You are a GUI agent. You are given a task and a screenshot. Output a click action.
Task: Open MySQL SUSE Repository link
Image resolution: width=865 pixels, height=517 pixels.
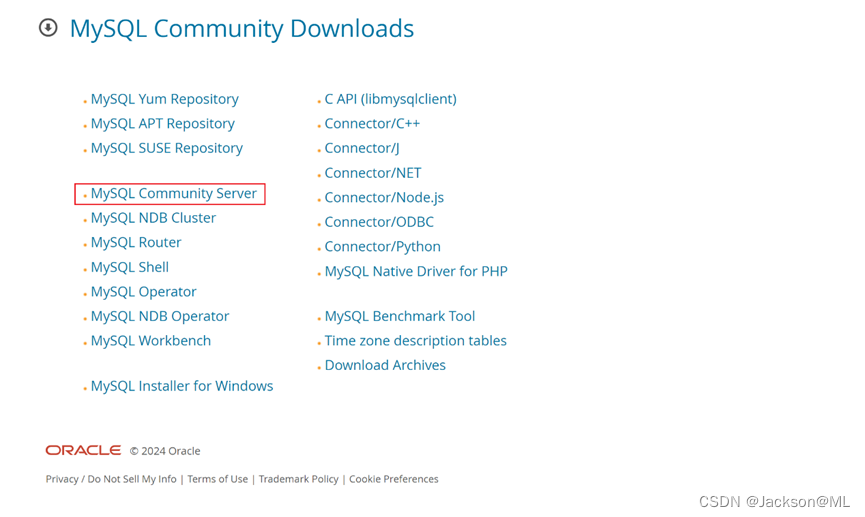(167, 148)
